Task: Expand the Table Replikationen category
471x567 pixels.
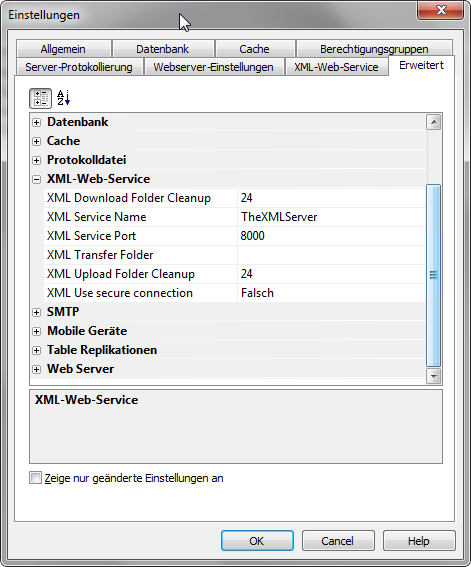Action: point(36,350)
